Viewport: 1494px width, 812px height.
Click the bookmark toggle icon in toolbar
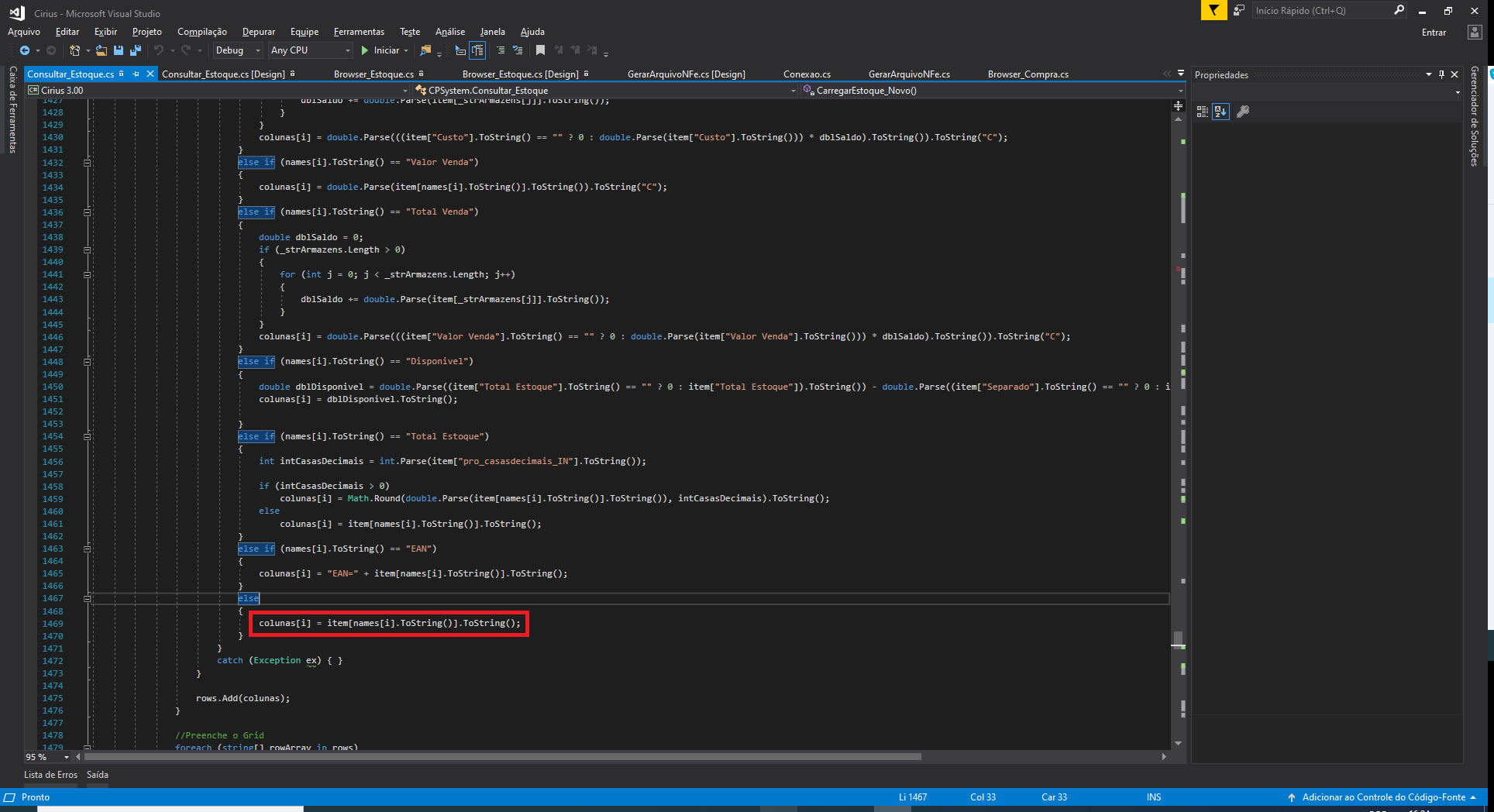pyautogui.click(x=540, y=50)
